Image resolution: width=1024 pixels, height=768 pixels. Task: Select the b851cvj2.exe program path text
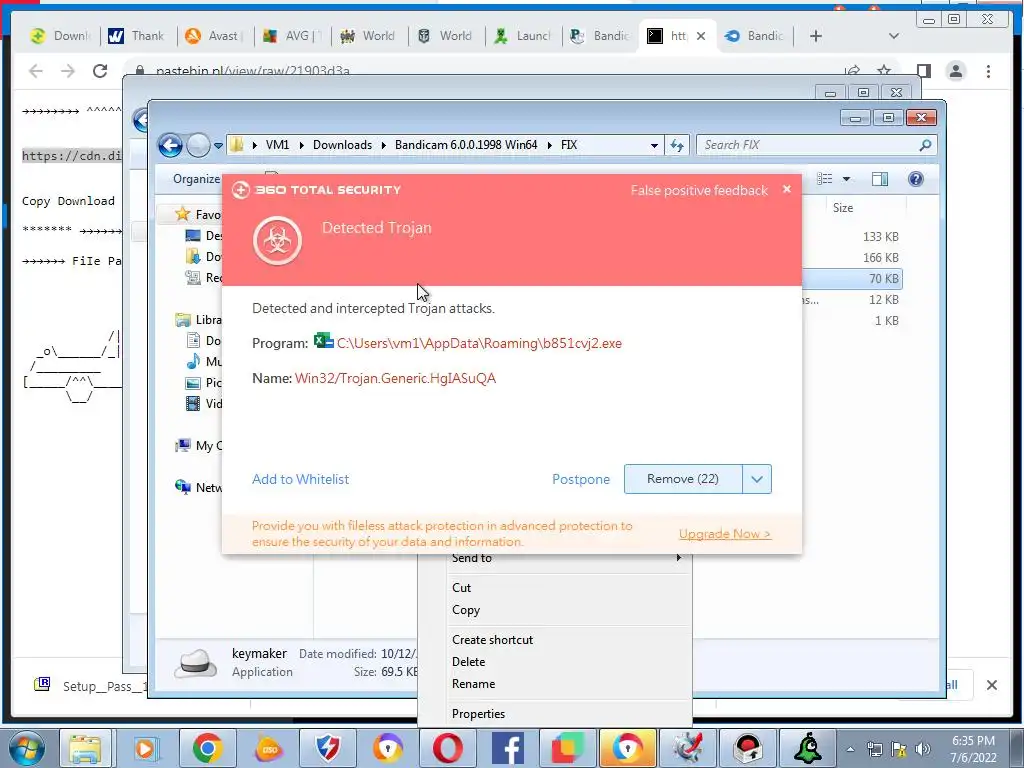coord(479,344)
